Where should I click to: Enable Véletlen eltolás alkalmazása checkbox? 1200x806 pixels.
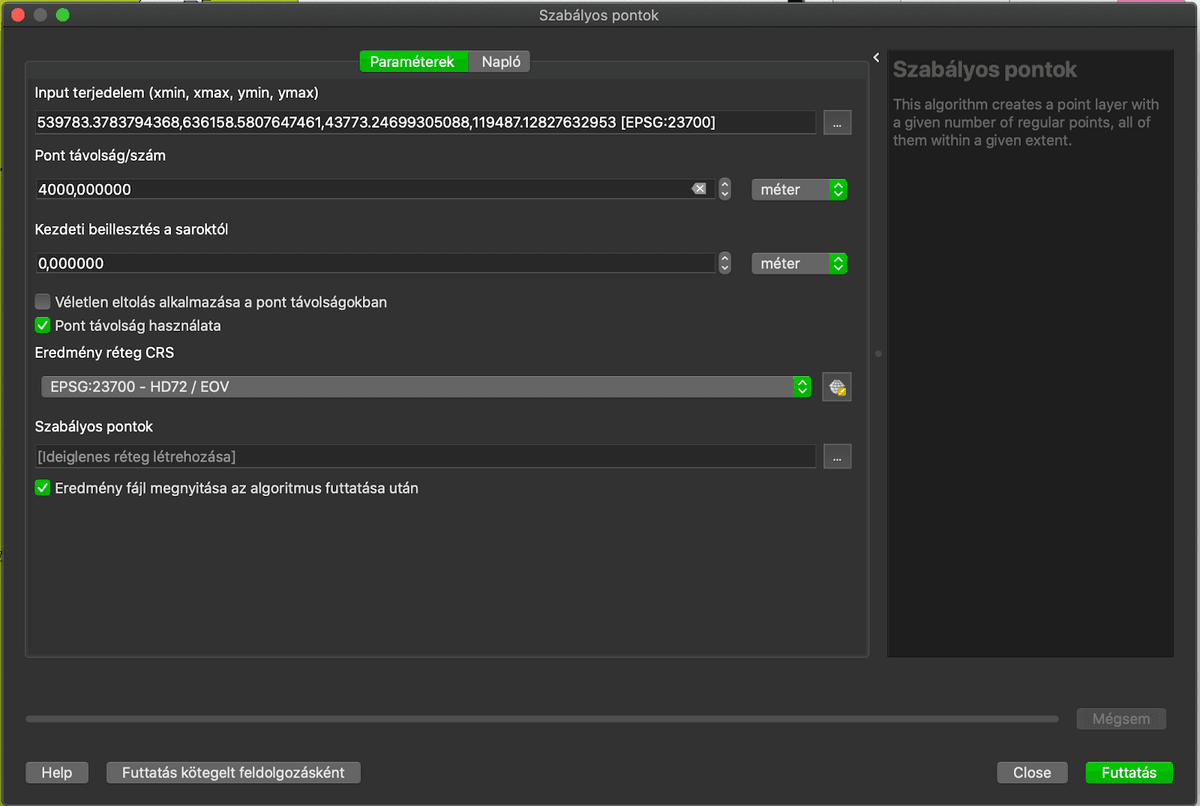click(43, 302)
